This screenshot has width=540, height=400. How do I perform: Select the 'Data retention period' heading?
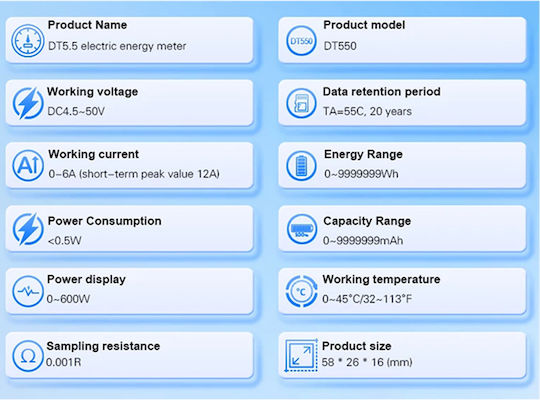pyautogui.click(x=382, y=92)
